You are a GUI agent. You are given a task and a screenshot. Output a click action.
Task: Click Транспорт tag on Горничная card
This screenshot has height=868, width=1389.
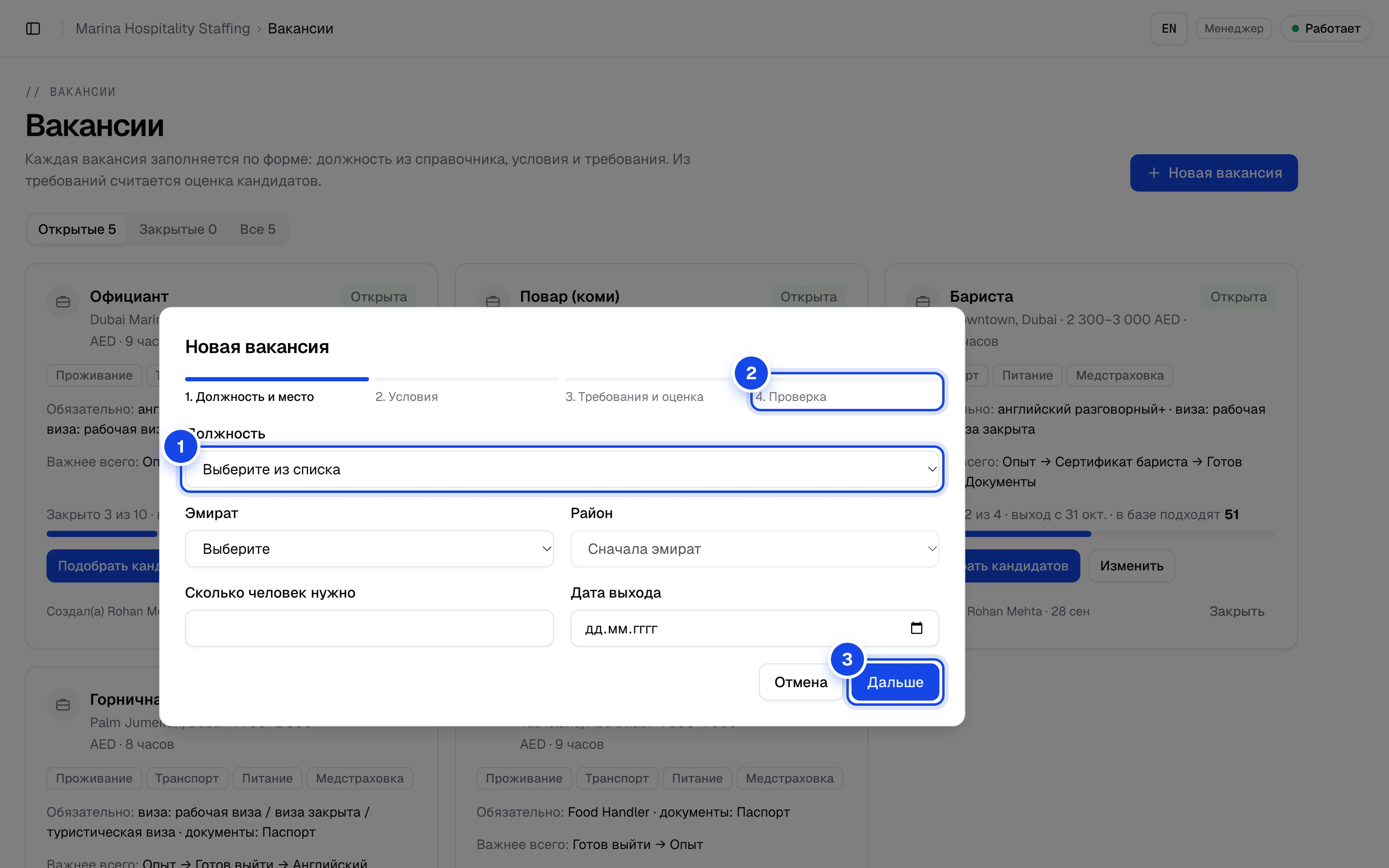click(x=187, y=778)
